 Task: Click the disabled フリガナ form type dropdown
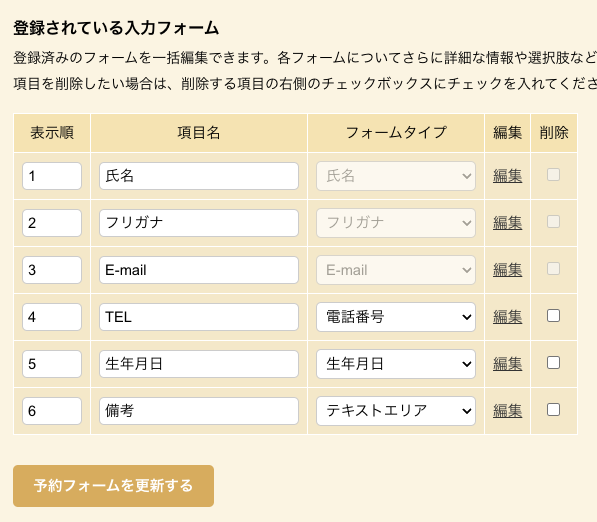point(396,223)
